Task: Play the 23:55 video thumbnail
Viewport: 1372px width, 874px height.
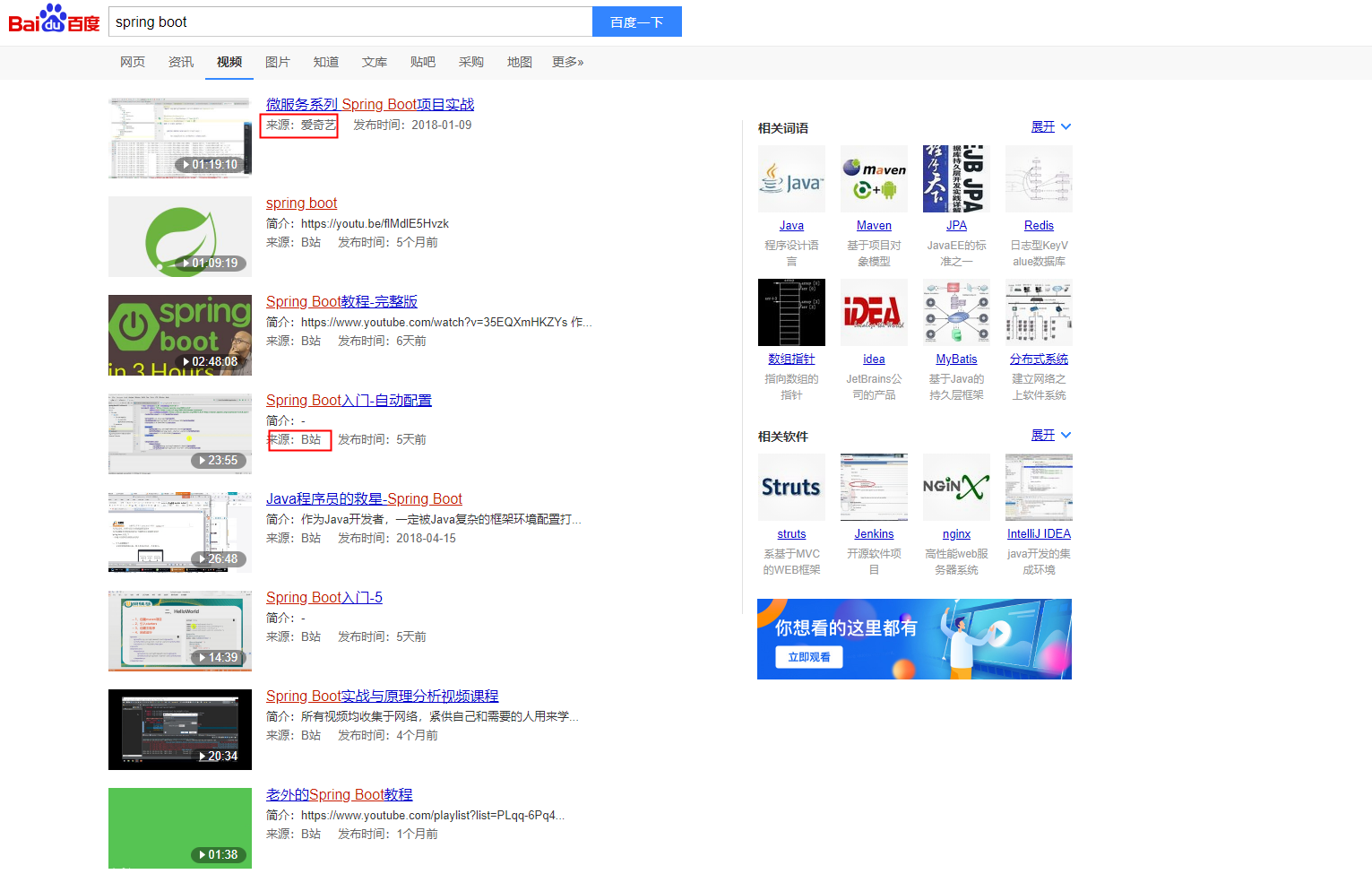Action: 180,434
